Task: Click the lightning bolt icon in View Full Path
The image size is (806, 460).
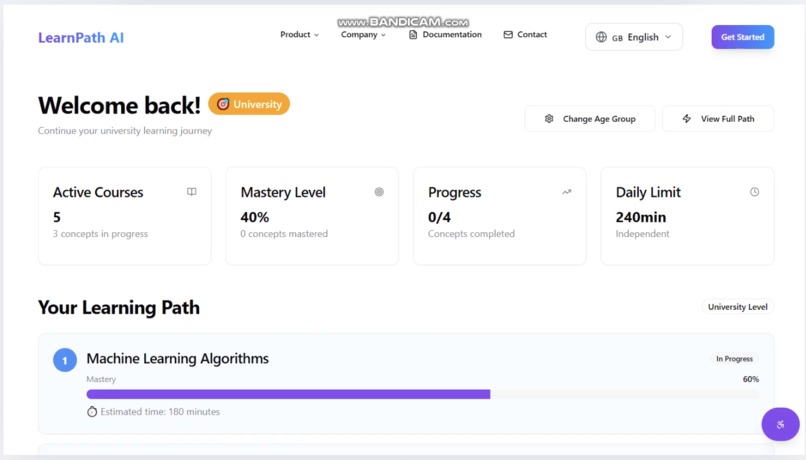Action: pos(686,119)
